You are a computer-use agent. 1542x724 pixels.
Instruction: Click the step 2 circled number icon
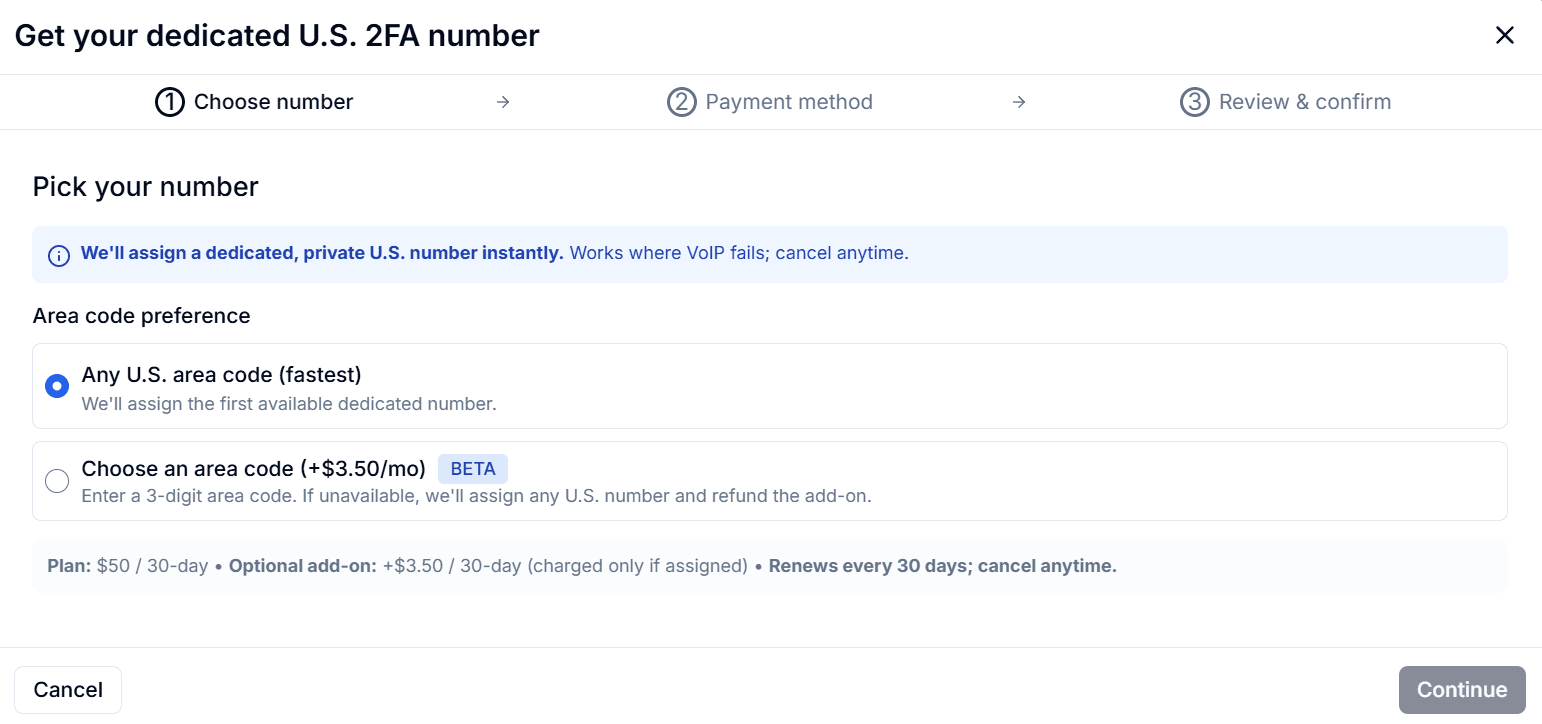pyautogui.click(x=683, y=101)
